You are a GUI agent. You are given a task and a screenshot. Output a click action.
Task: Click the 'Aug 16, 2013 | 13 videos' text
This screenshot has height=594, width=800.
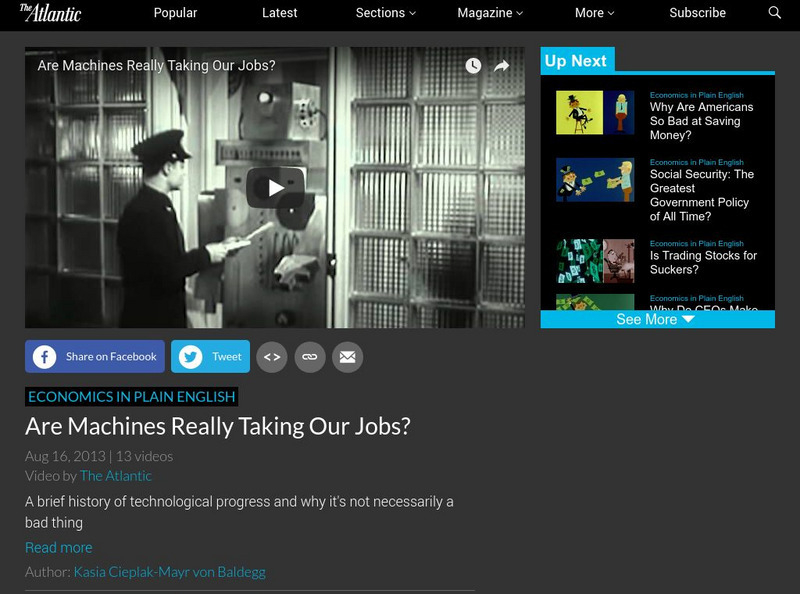[99, 456]
